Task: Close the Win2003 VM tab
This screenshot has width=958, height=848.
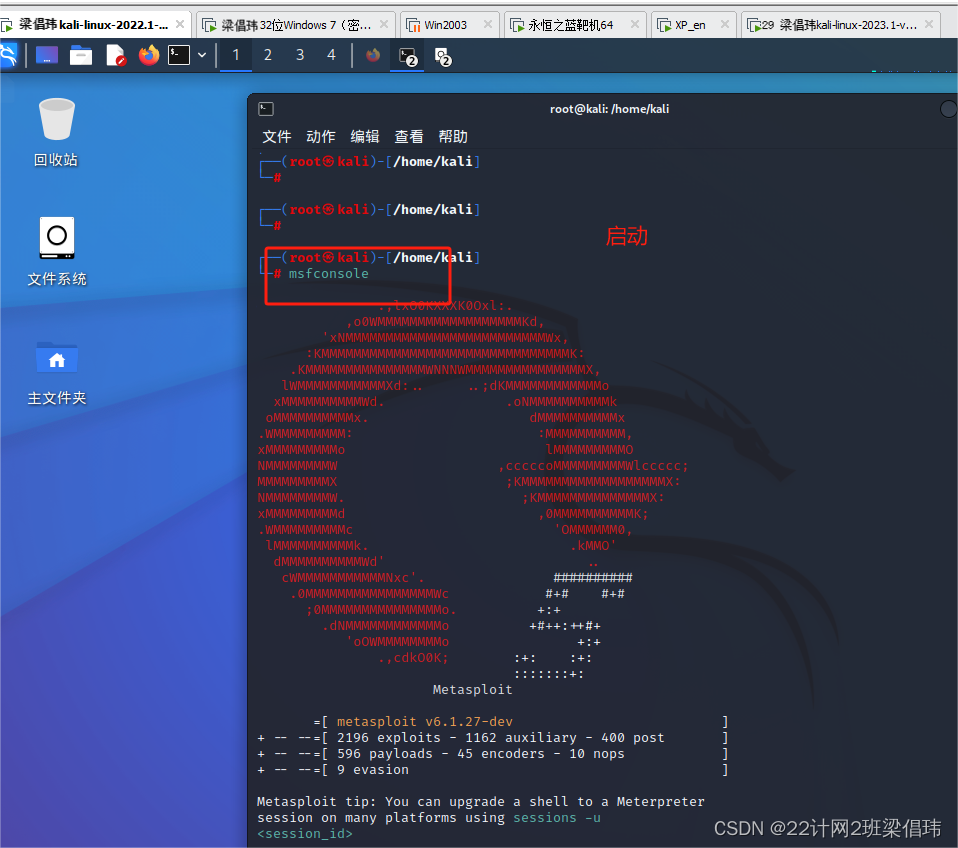Action: pos(488,24)
